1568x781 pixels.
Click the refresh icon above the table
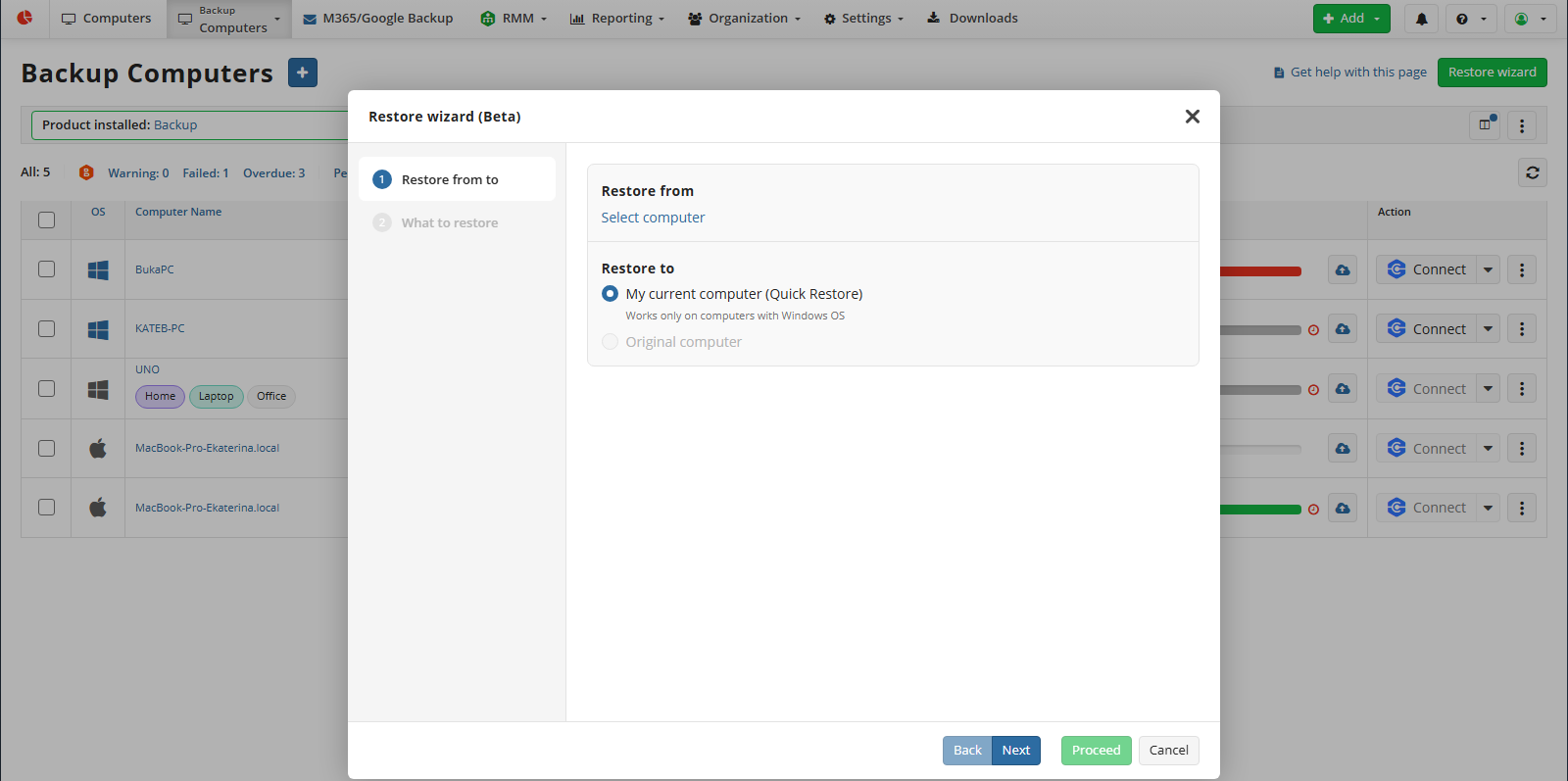click(1533, 172)
